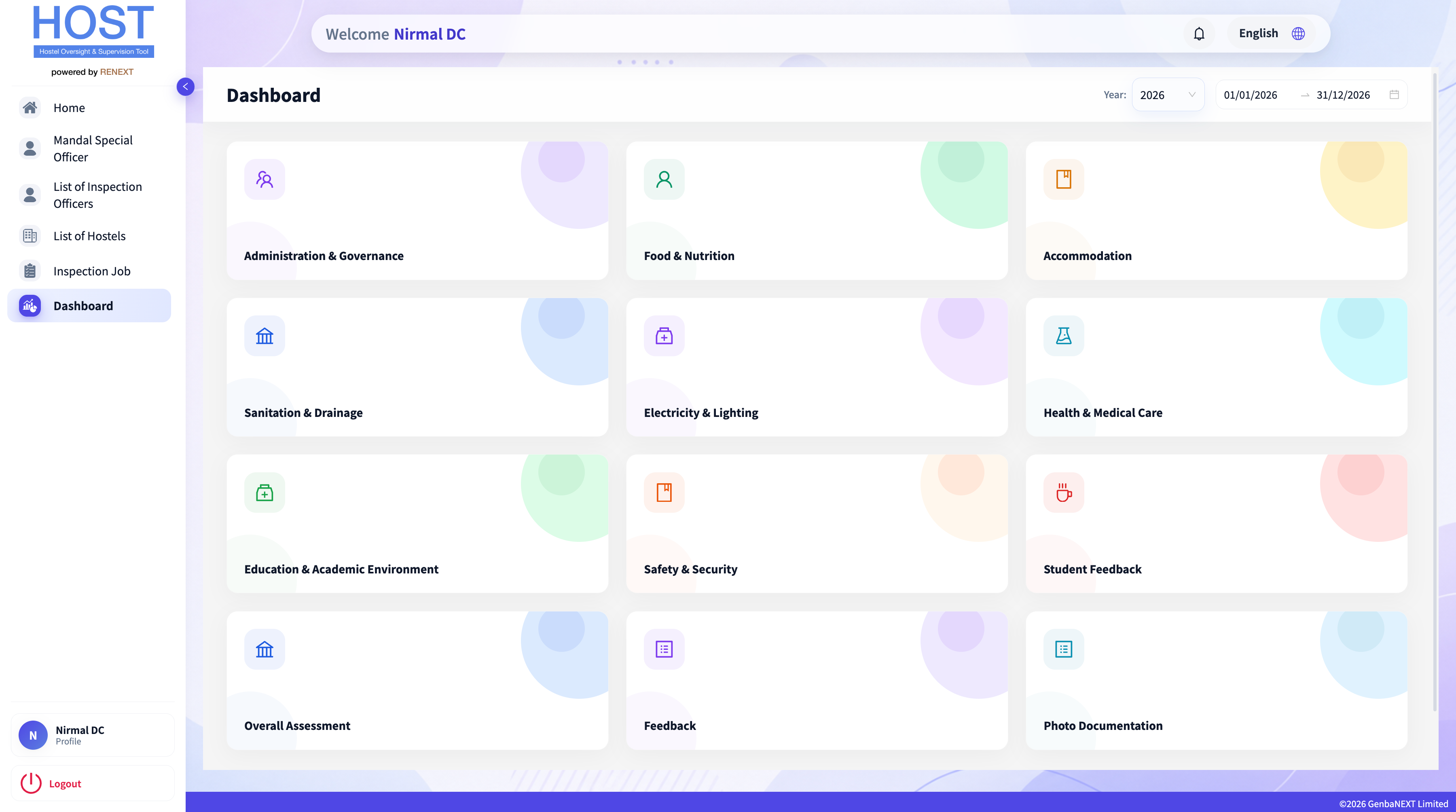Click the calendar icon in date range
The height and width of the screenshot is (812, 1456).
point(1395,94)
